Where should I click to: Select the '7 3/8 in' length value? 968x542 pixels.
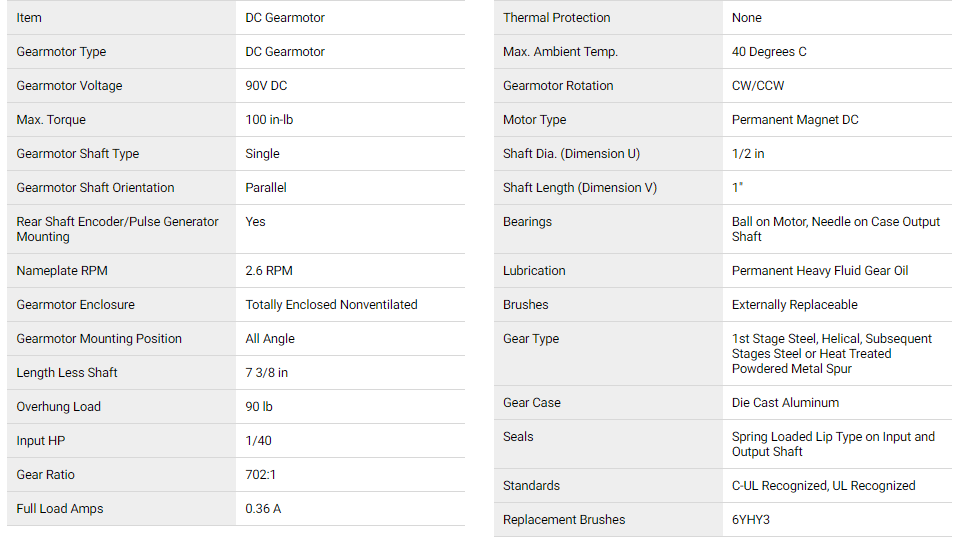[267, 372]
